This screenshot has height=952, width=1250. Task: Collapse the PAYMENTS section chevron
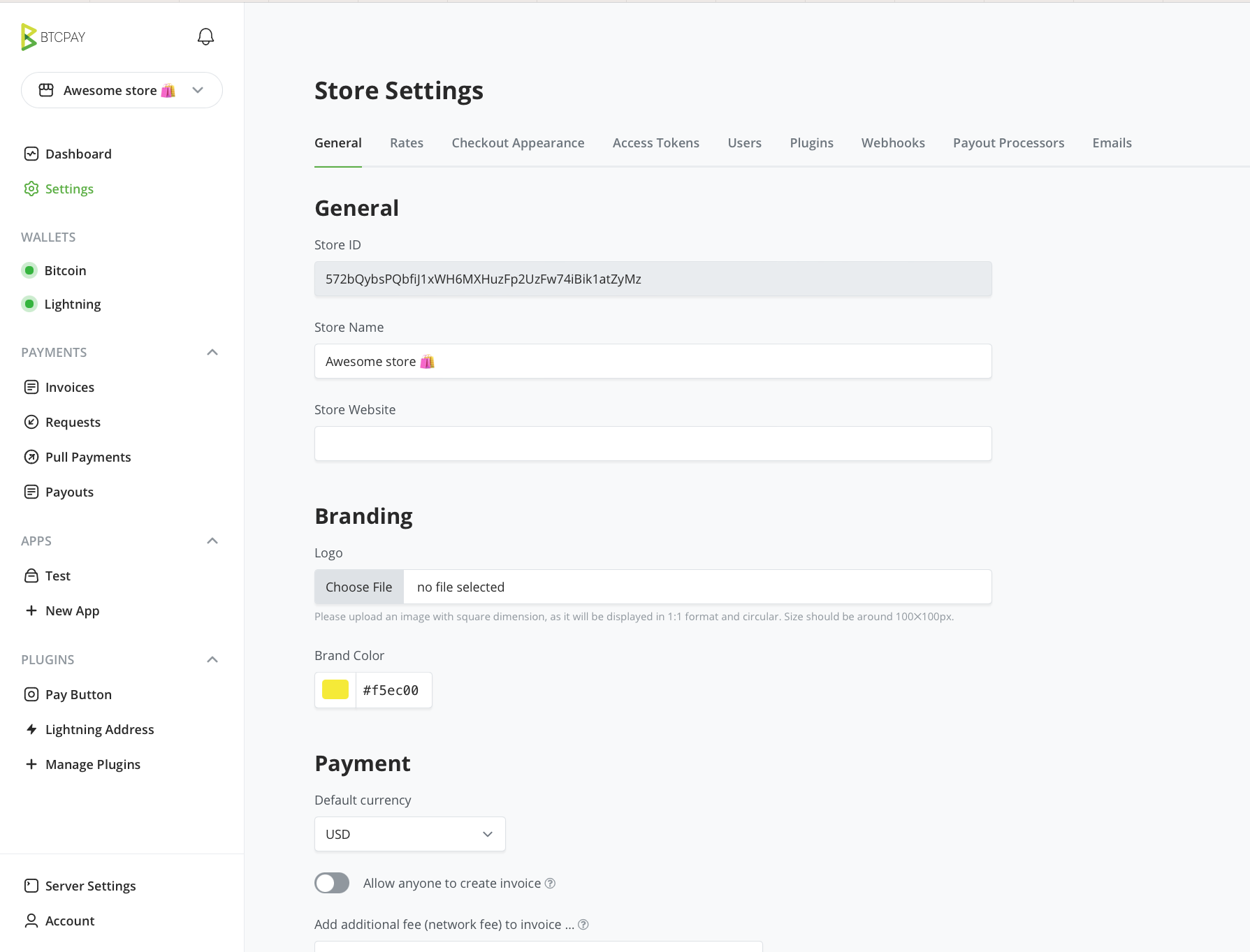[x=212, y=352]
